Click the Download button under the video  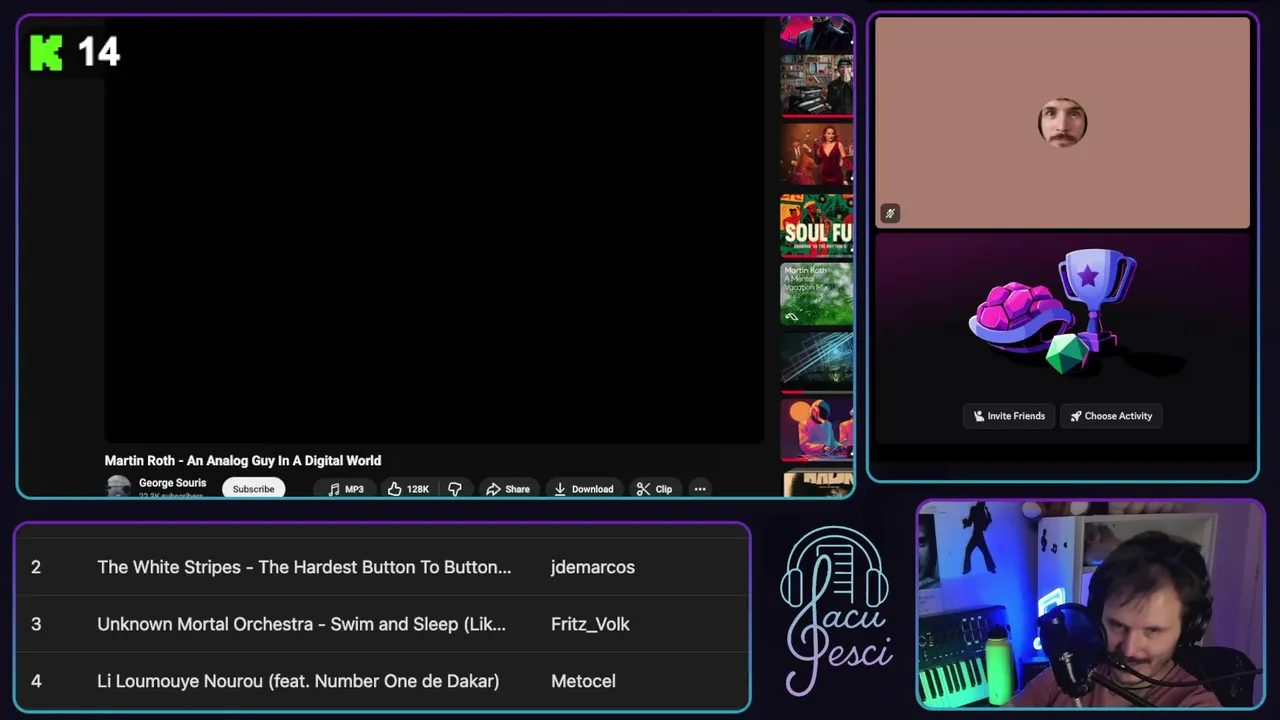pyautogui.click(x=584, y=489)
